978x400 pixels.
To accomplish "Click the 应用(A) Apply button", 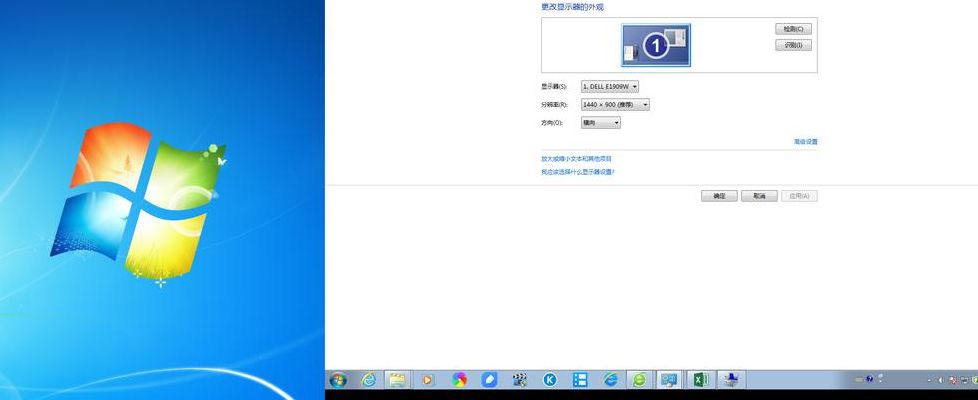I will point(799,196).
